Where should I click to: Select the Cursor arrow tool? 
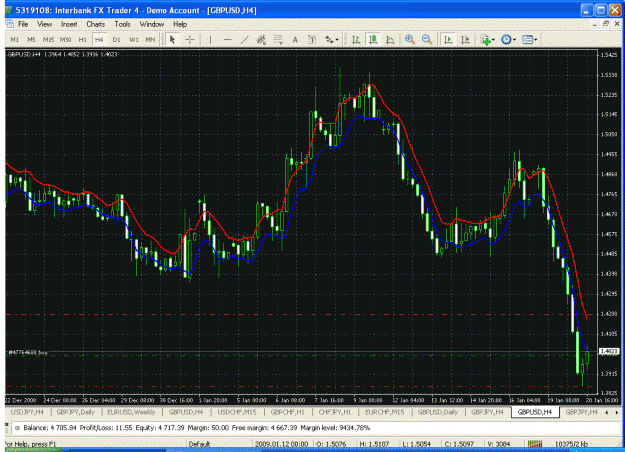[172, 39]
